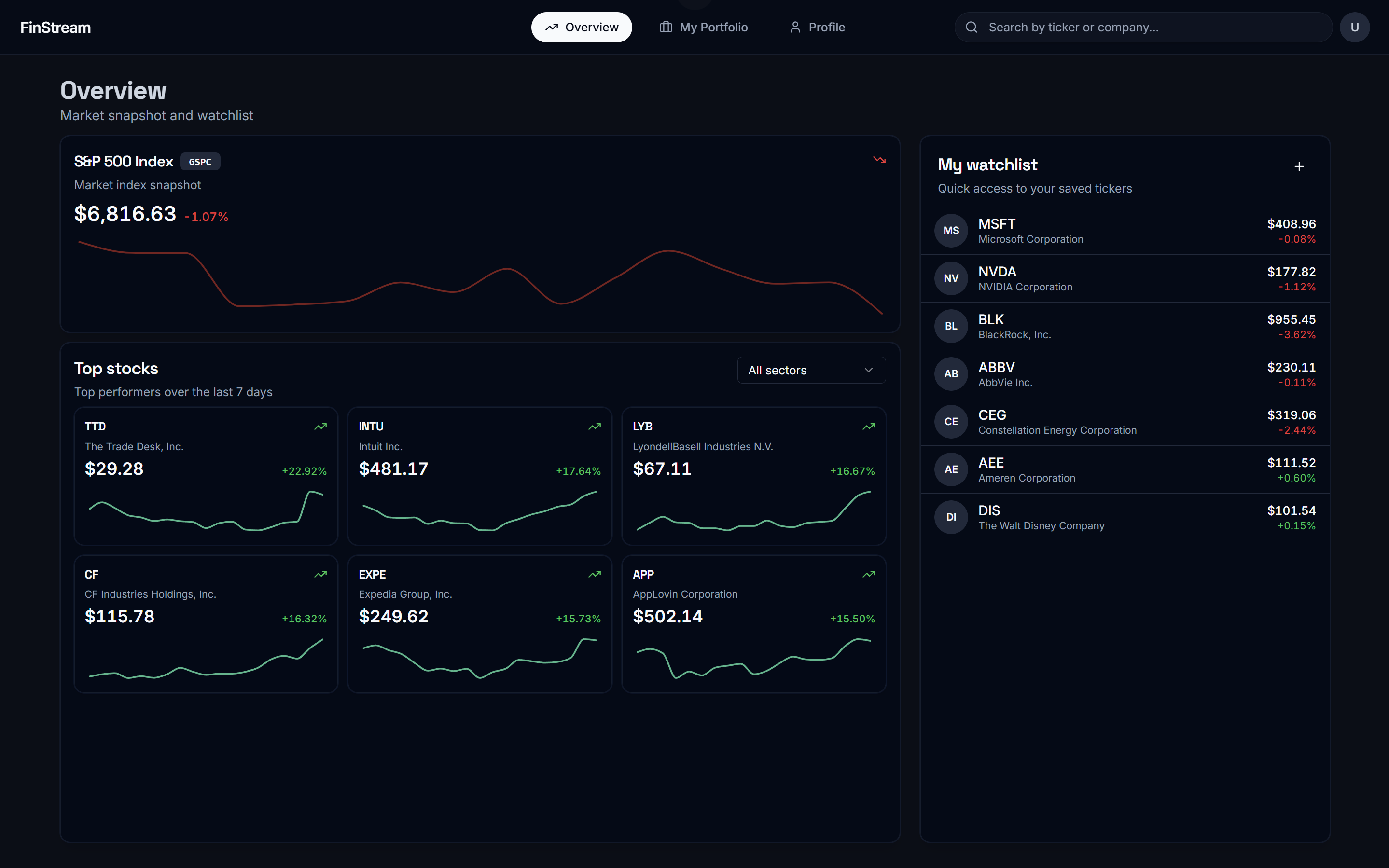Open the All sectors dropdown
The height and width of the screenshot is (868, 1389).
810,370
